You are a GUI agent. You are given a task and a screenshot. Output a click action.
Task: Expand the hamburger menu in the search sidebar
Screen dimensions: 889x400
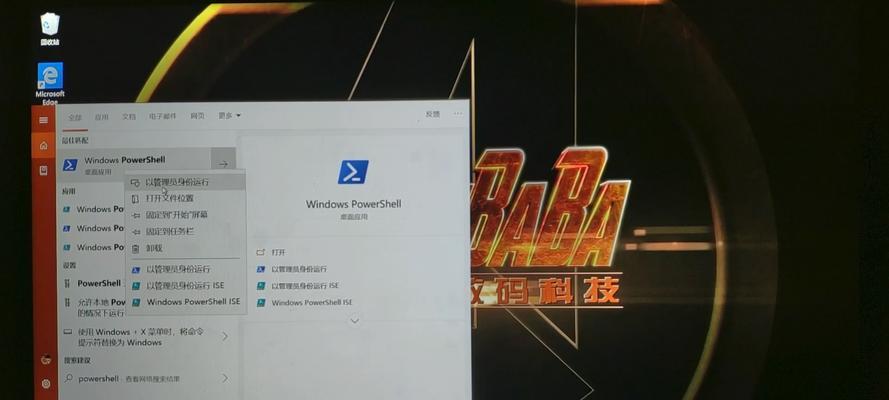(44, 120)
